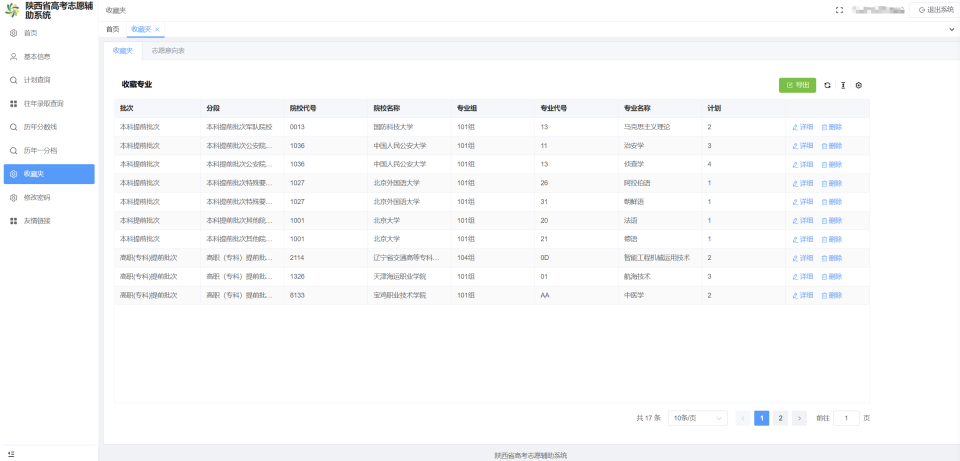Go to previous page arrow
The width and height of the screenshot is (960, 461).
(x=743, y=418)
